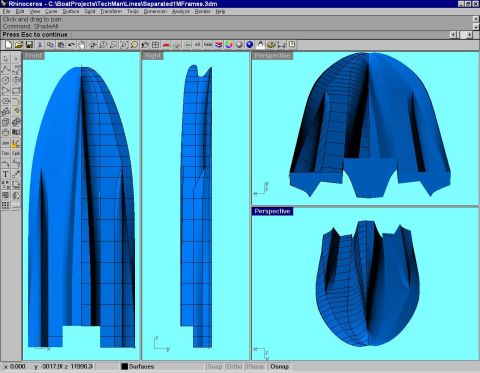Open the Transform menu
The height and width of the screenshot is (373, 480).
111,12
